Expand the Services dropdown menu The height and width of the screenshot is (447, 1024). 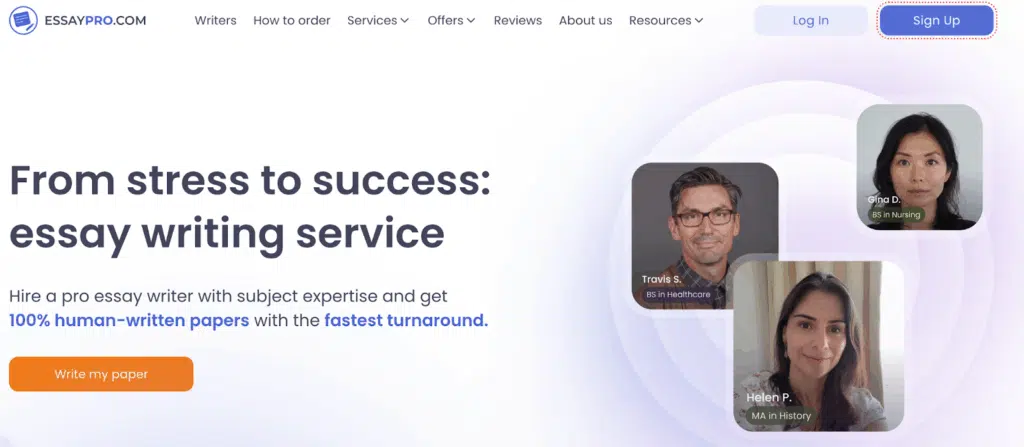pos(378,20)
